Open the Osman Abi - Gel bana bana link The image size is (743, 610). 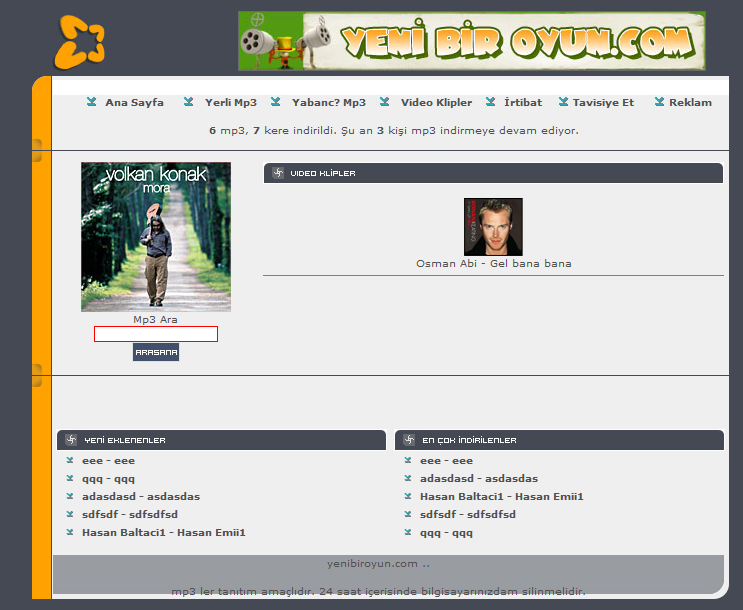pos(494,264)
